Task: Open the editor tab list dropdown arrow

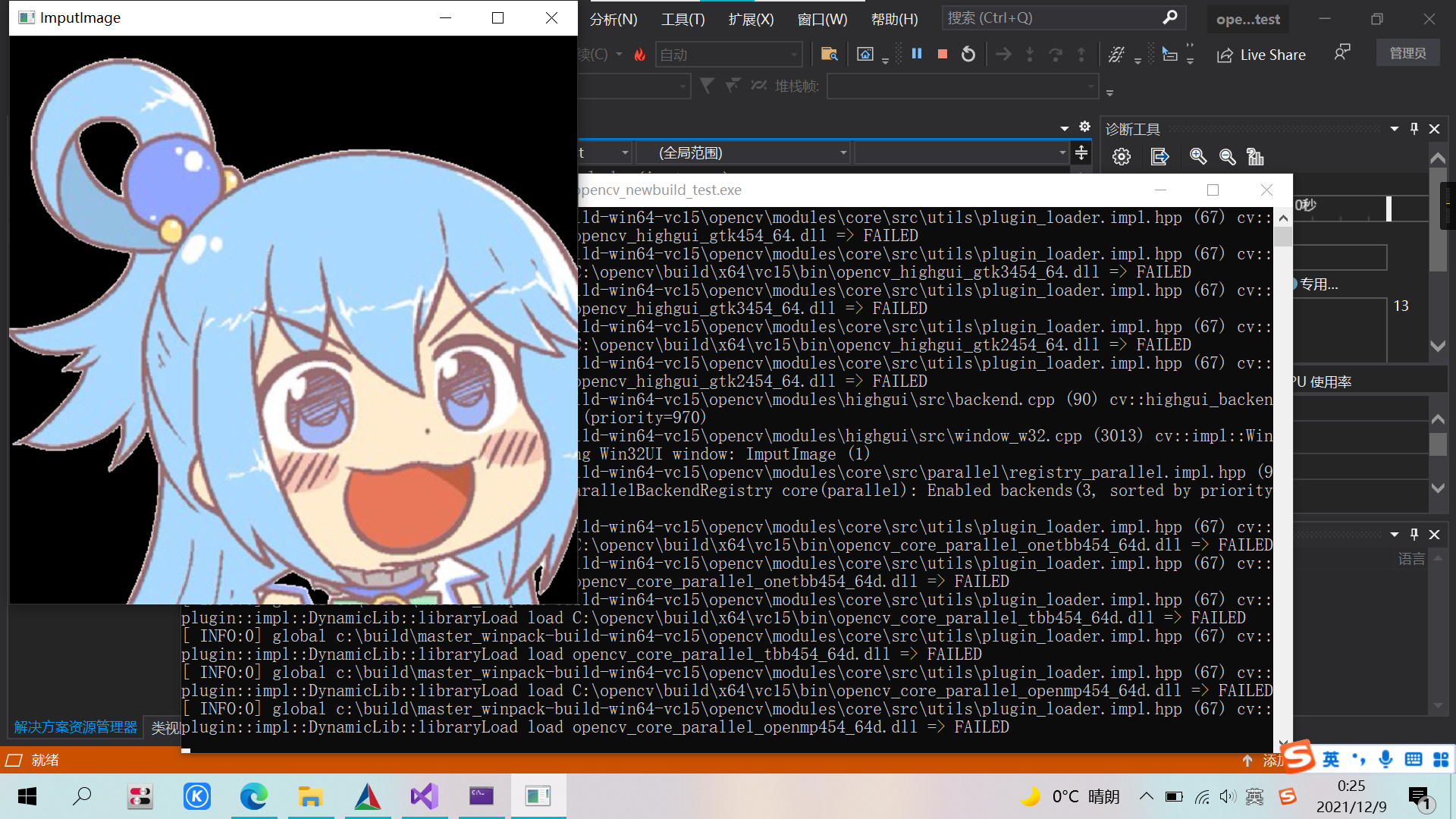Action: (x=1064, y=128)
